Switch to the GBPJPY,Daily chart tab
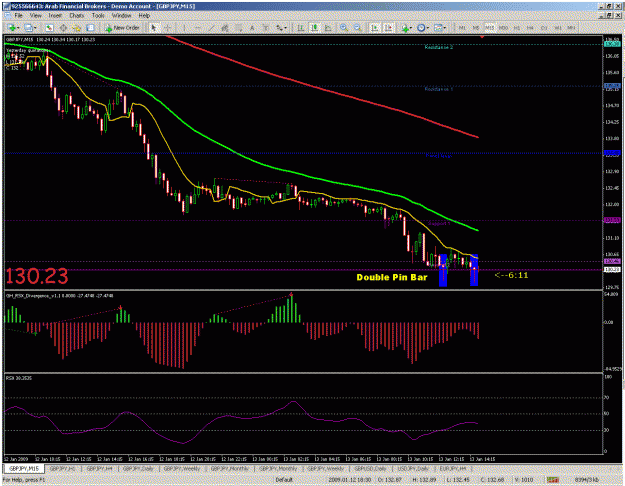The height and width of the screenshot is (486, 625). [138, 468]
